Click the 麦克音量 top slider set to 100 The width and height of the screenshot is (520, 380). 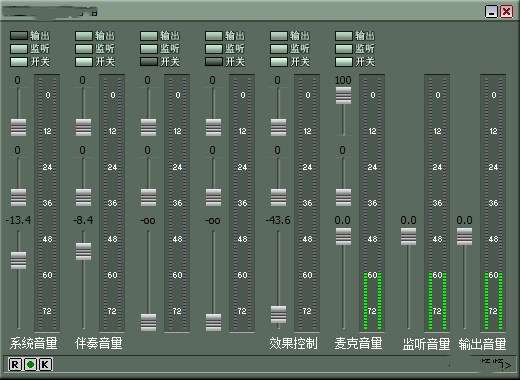pos(343,96)
